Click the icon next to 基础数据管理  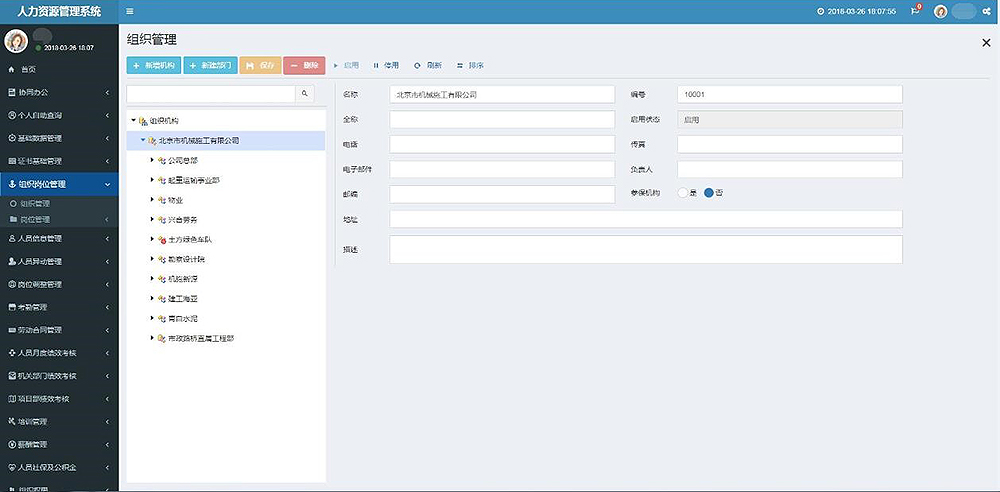coord(11,138)
